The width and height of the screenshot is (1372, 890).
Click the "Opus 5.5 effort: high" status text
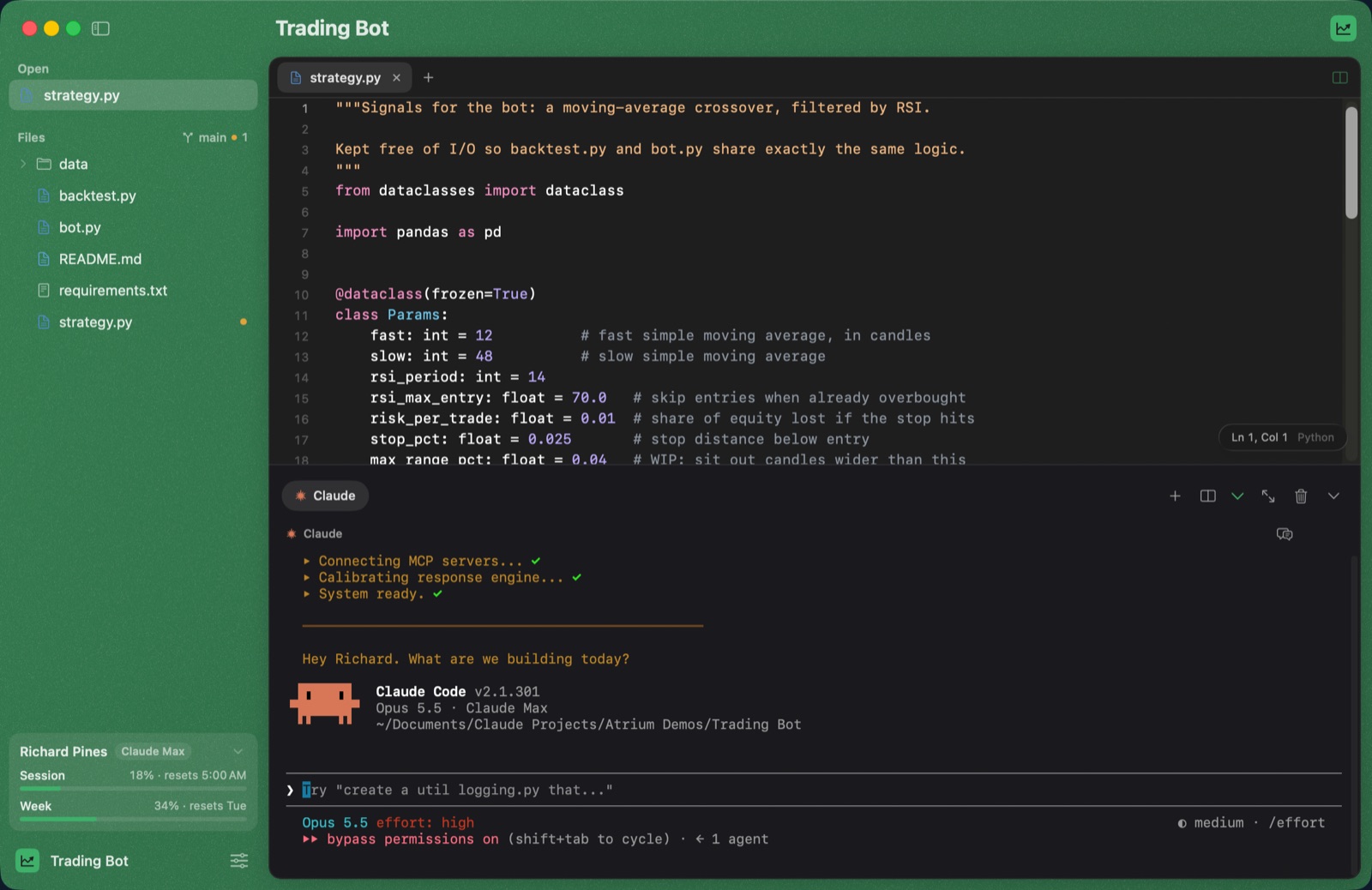[388, 822]
